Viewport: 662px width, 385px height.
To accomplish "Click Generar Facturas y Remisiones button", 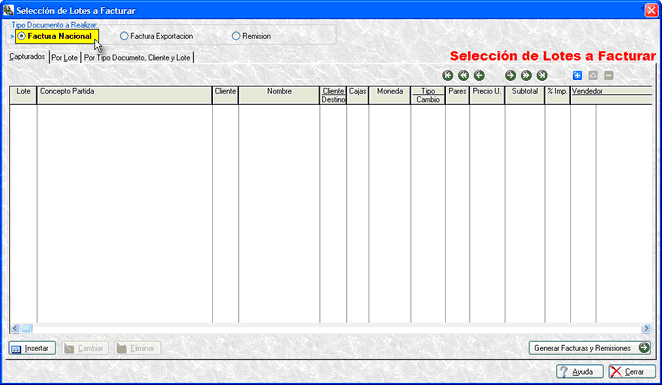I will [590, 348].
